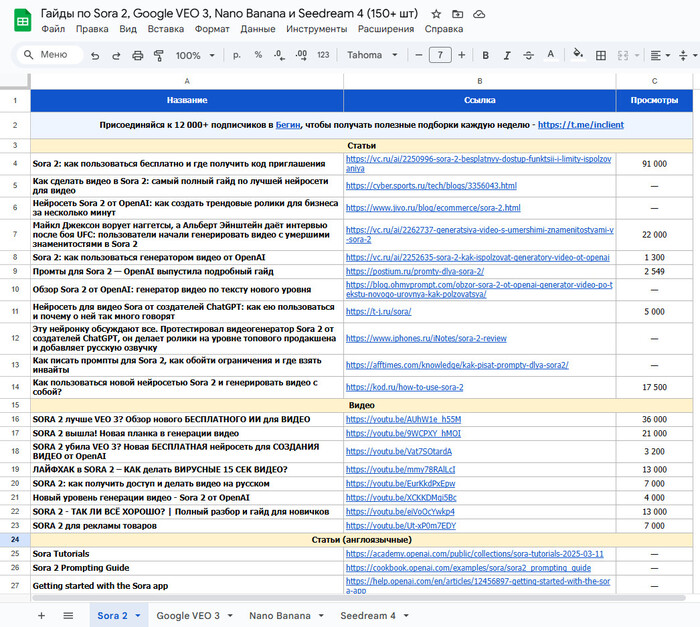Screen dimensions: 700x627
Task: Toggle strikethrough formatting
Action: (529, 55)
